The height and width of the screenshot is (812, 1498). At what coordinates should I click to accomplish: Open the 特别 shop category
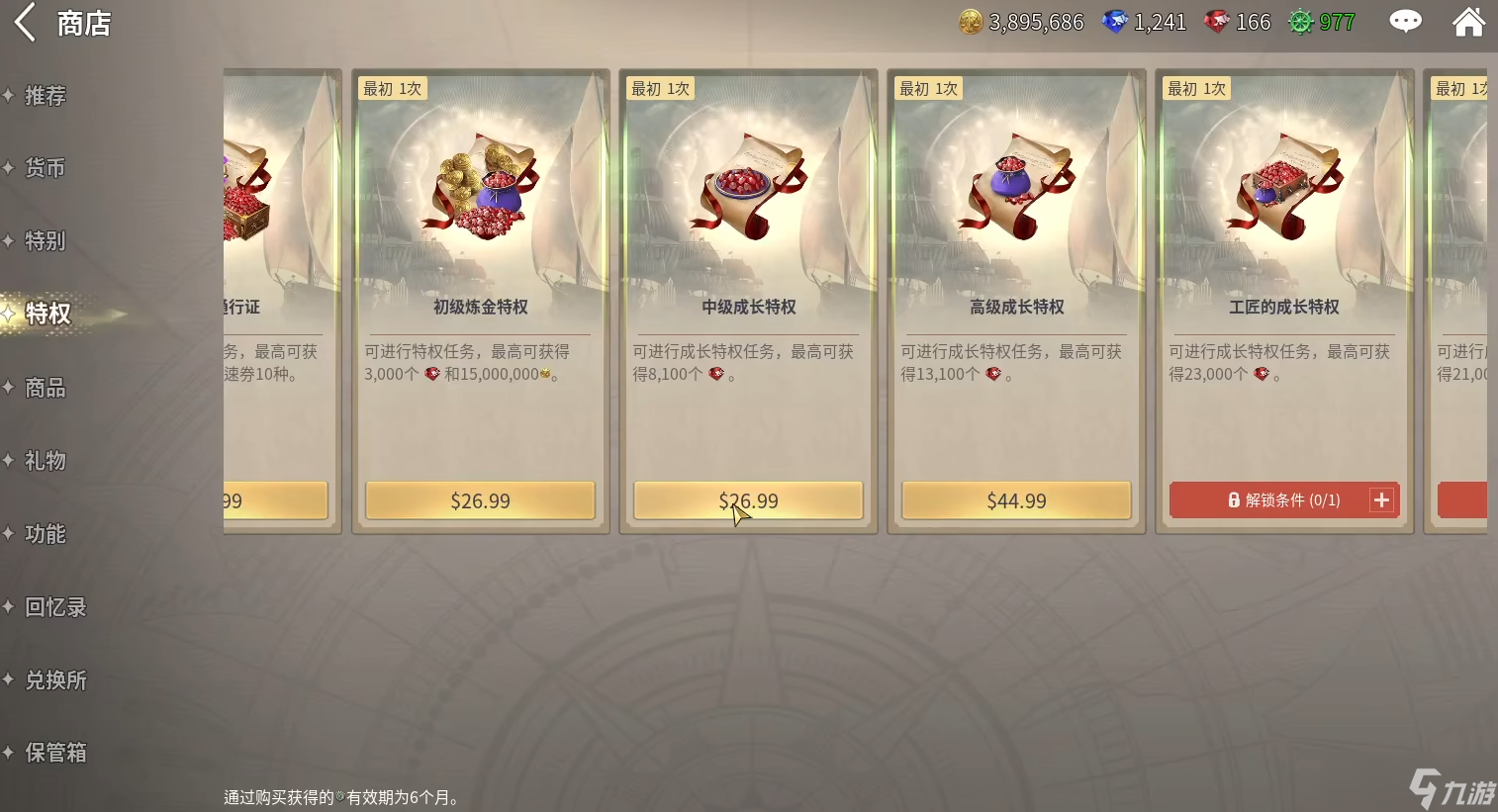pos(46,241)
